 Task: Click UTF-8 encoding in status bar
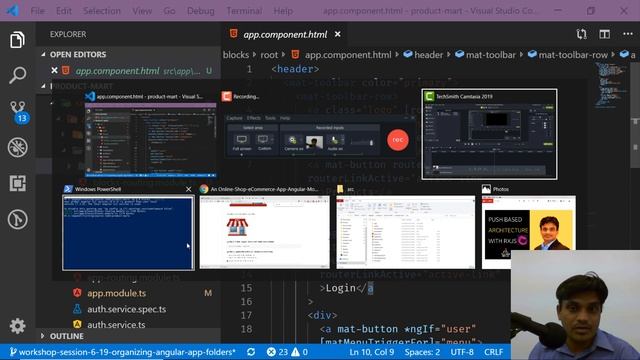tap(462, 352)
